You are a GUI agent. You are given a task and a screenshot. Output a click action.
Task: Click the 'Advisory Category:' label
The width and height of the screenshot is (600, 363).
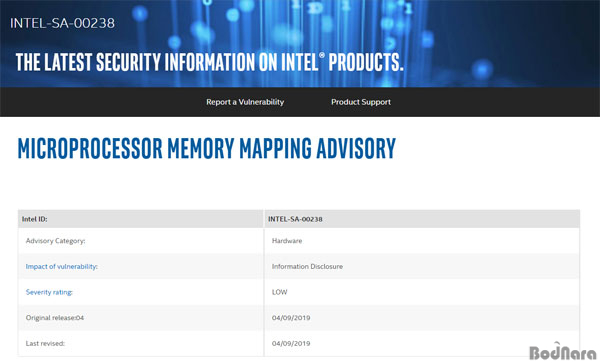[55, 241]
